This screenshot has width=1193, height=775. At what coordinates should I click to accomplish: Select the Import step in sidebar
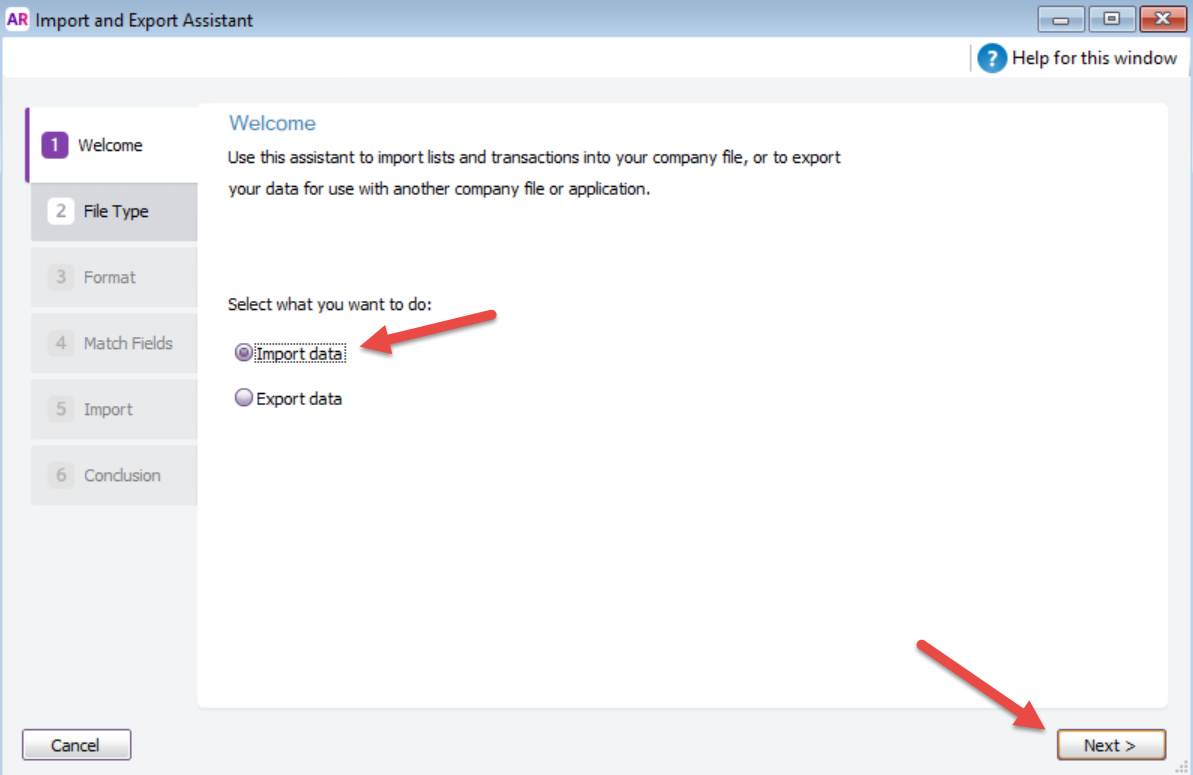(114, 409)
